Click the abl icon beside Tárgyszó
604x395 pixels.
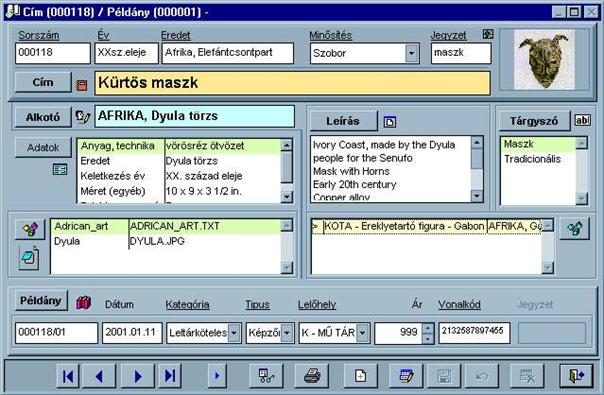[582, 120]
